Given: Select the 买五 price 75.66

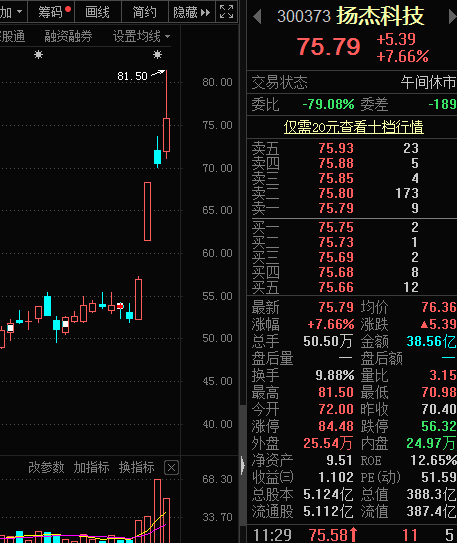Looking at the screenshot, I should 336,287.
